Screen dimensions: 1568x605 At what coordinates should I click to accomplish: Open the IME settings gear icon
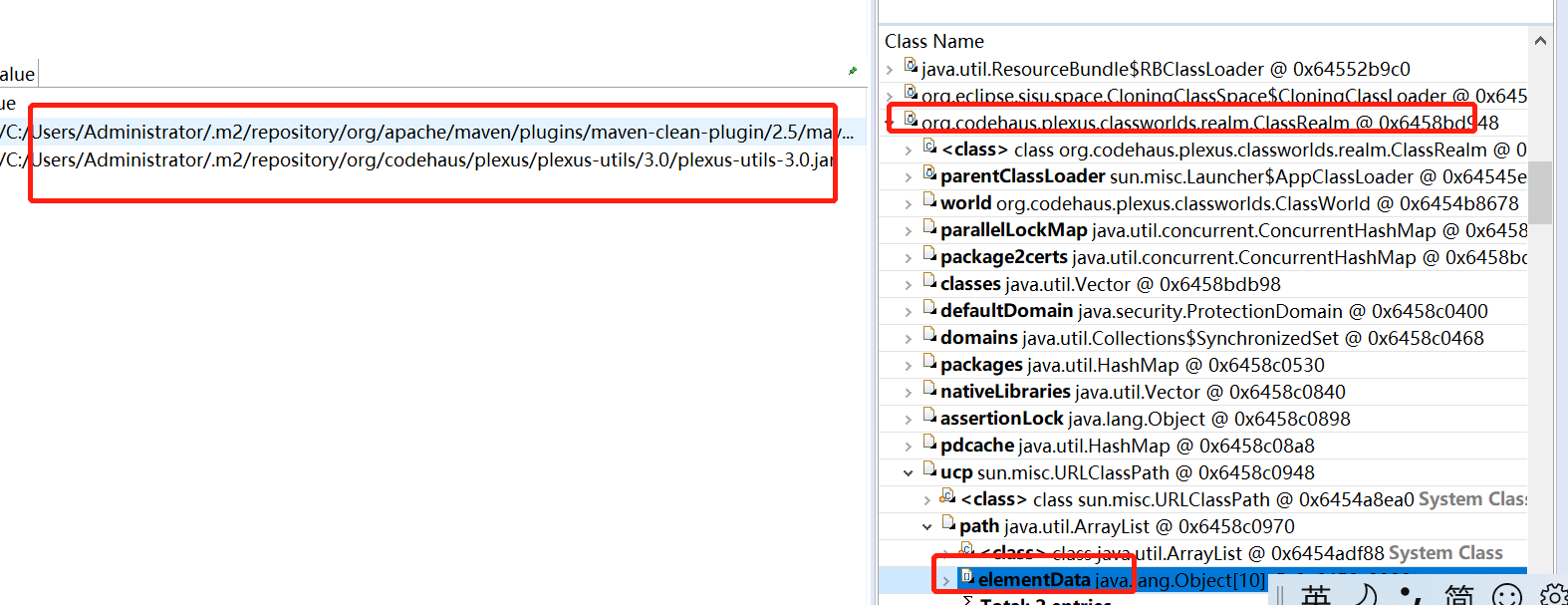[x=1554, y=595]
